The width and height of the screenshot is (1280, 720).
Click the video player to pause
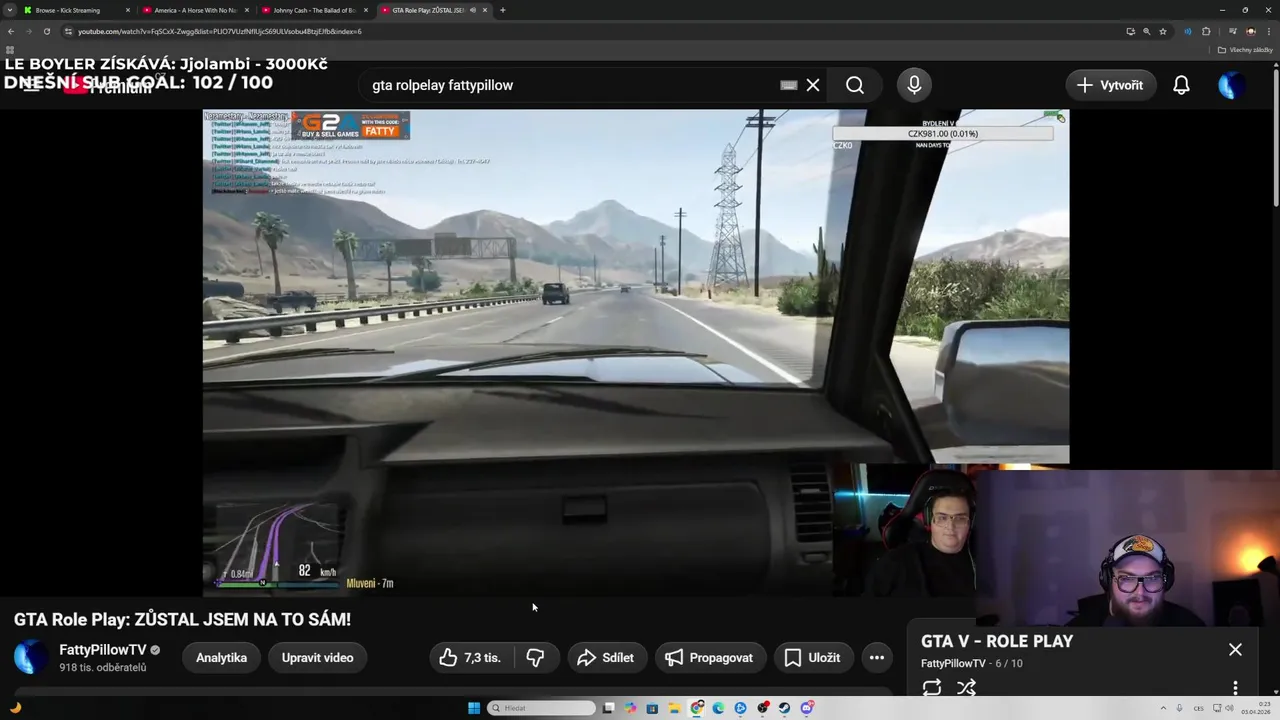tap(636, 352)
